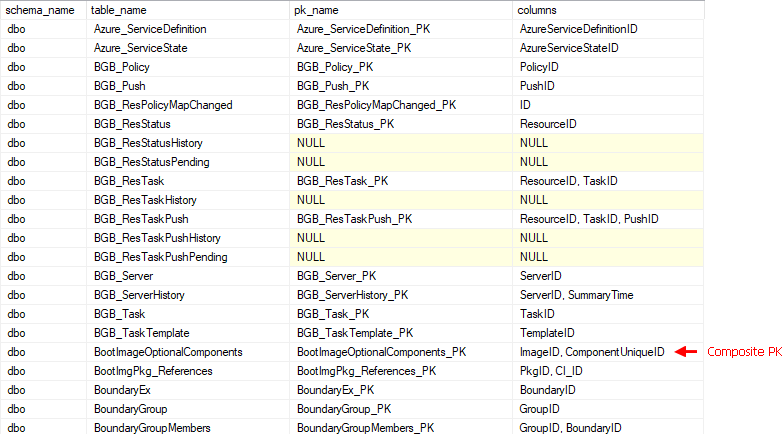Select the BGB_ResTaskPush table name cell
This screenshot has height=434, width=782.
[x=141, y=219]
